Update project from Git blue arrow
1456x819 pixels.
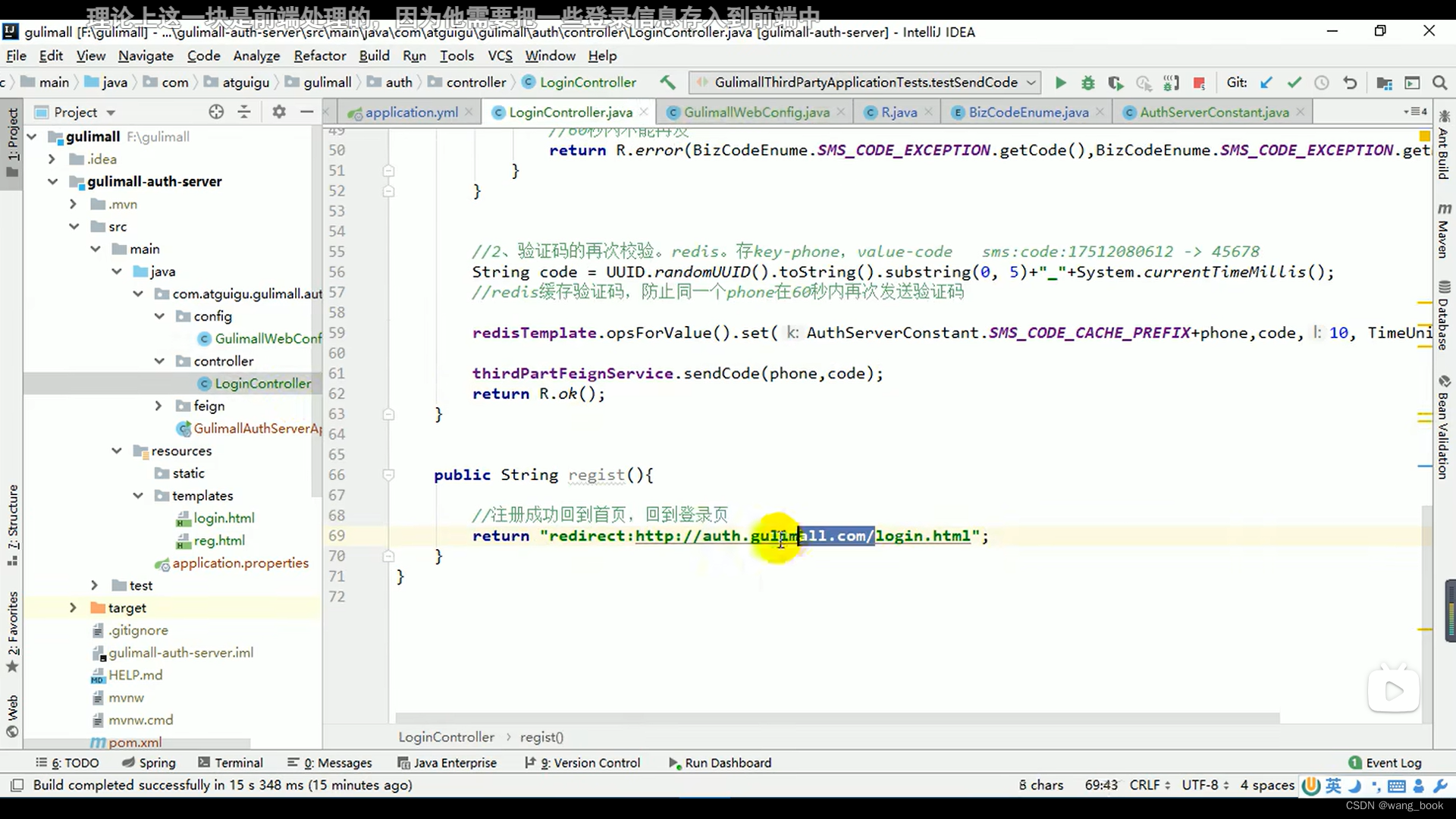click(x=1266, y=83)
